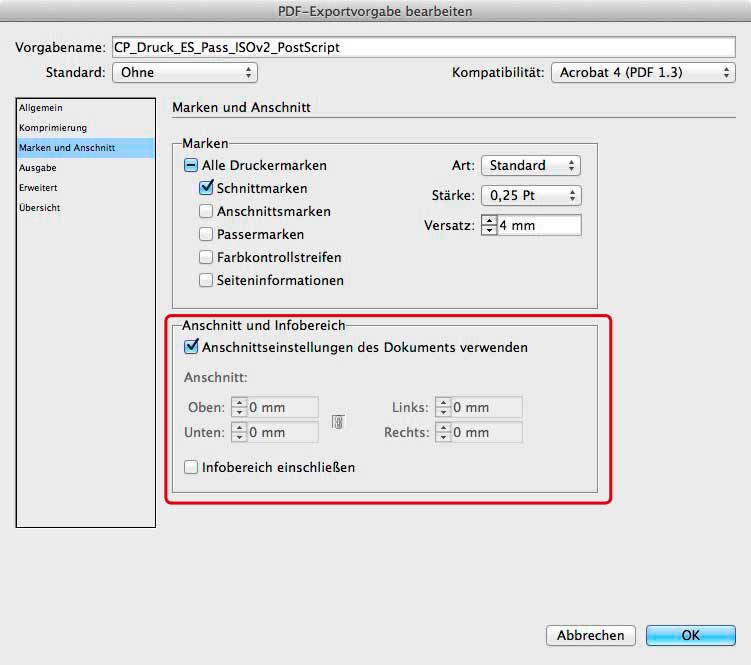Click the Links bleed stepper arrows
The height and width of the screenshot is (665, 751).
(443, 407)
